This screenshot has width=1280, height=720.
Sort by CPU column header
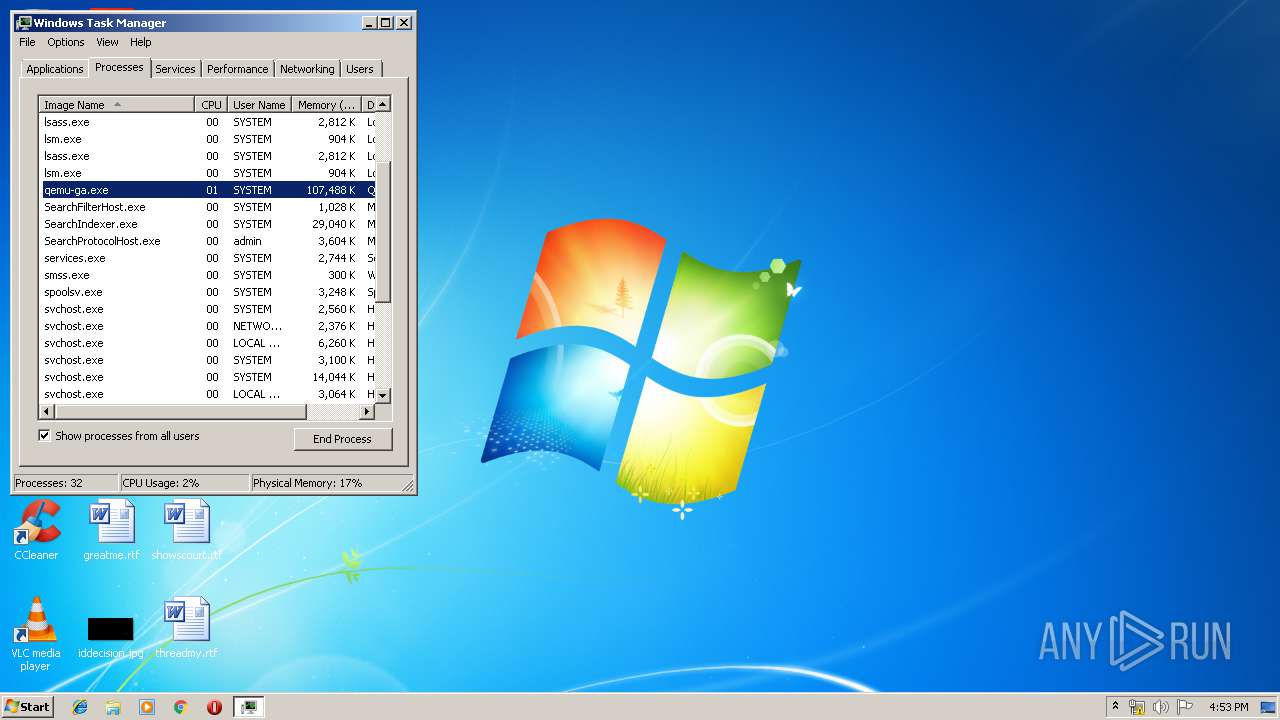coord(210,104)
